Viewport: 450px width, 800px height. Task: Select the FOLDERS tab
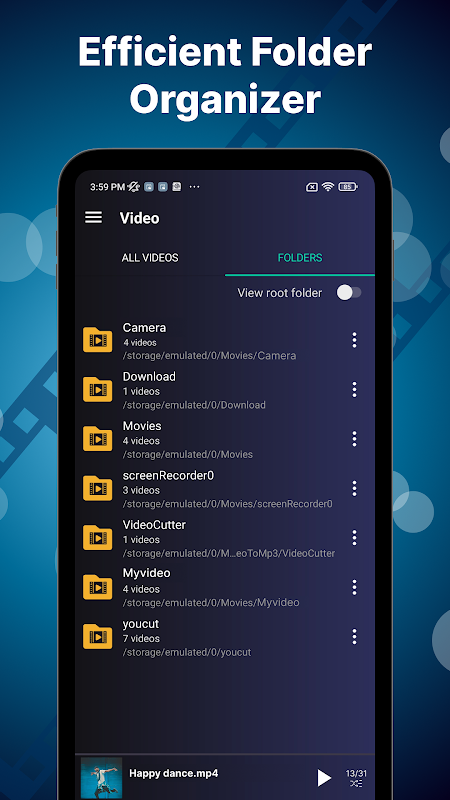pyautogui.click(x=300, y=258)
